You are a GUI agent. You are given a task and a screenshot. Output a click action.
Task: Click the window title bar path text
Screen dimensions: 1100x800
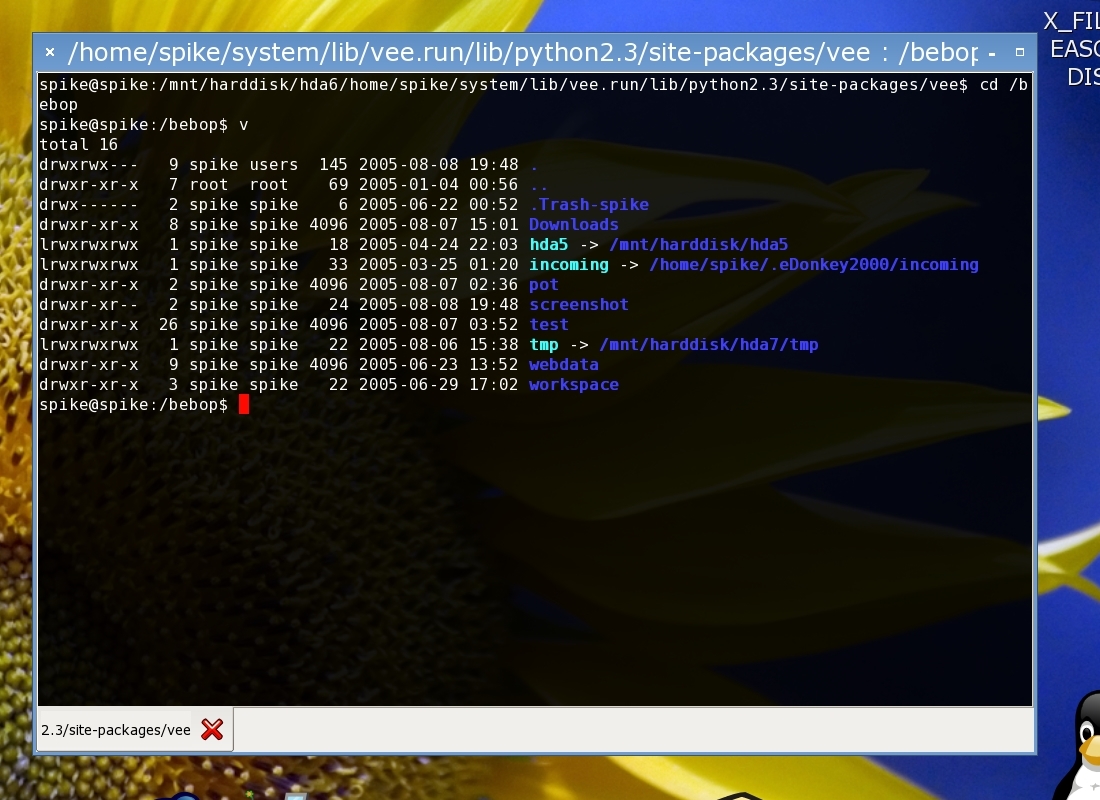coord(520,52)
